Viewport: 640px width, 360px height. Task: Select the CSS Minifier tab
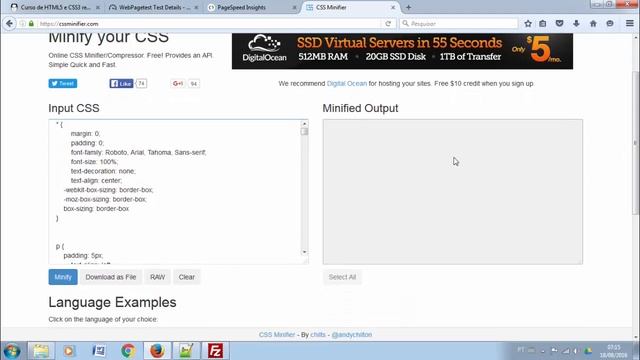[350, 7]
